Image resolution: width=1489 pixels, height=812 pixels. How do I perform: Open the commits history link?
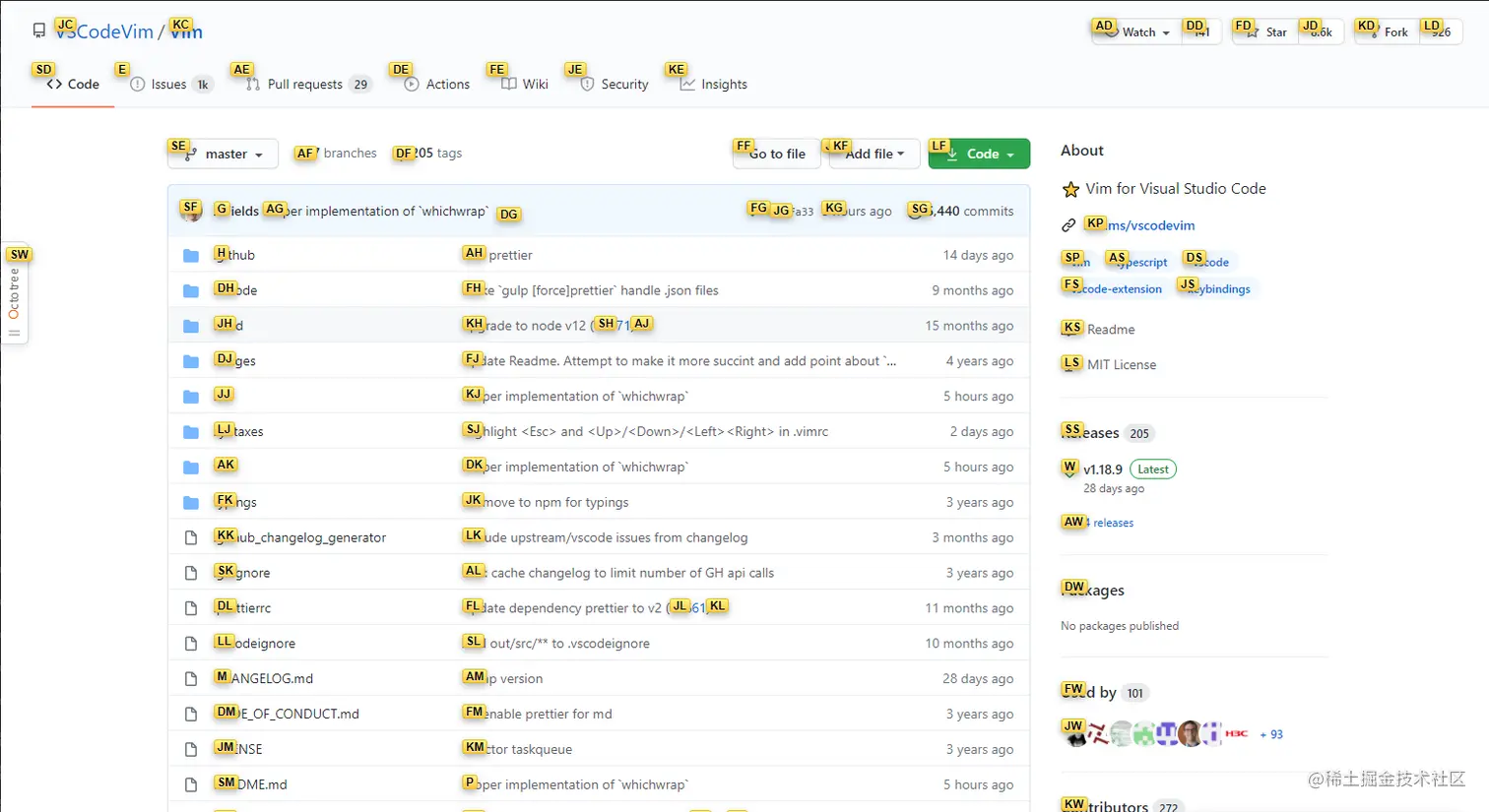point(962,211)
